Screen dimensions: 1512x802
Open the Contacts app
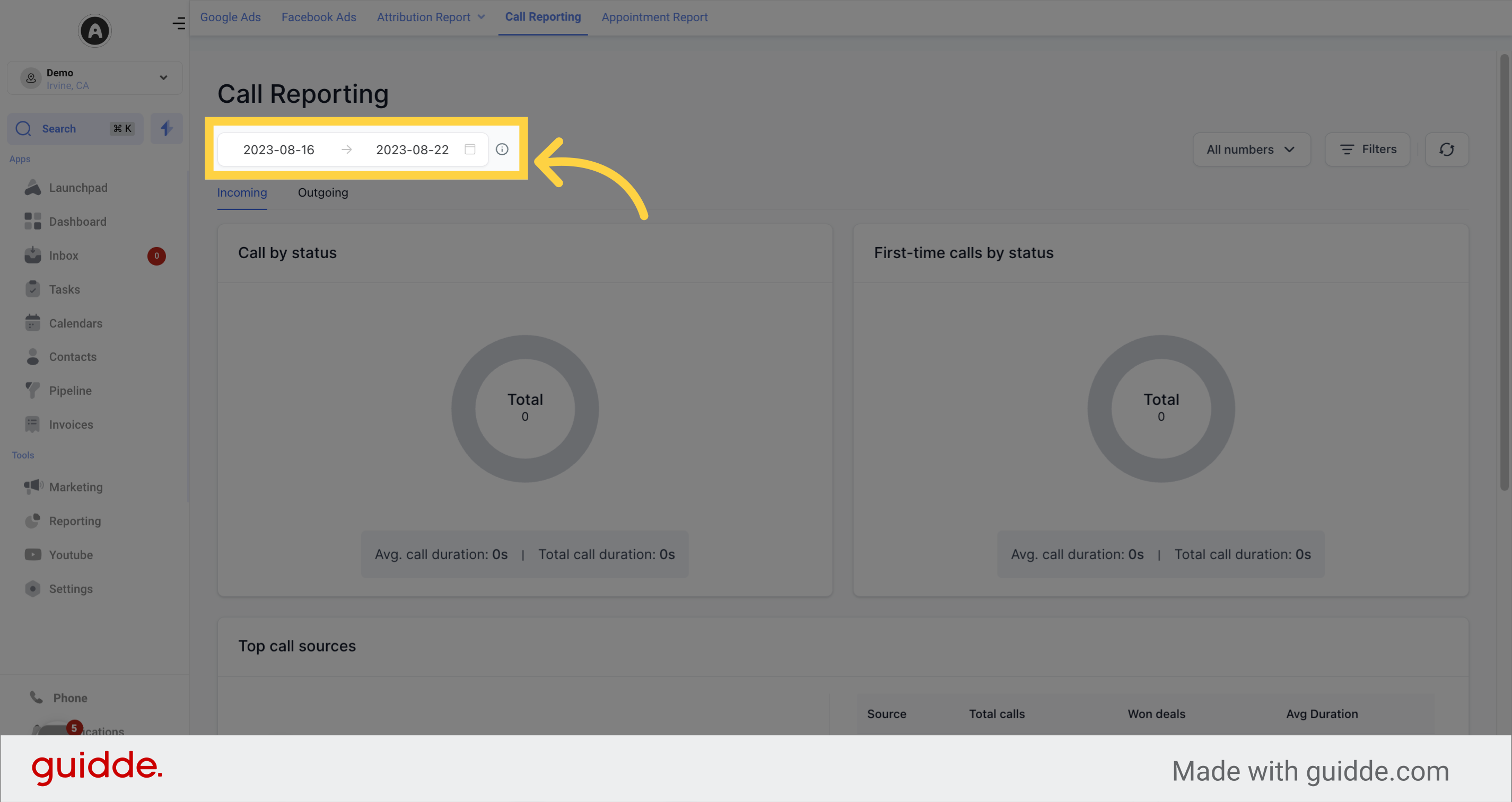[x=73, y=357]
